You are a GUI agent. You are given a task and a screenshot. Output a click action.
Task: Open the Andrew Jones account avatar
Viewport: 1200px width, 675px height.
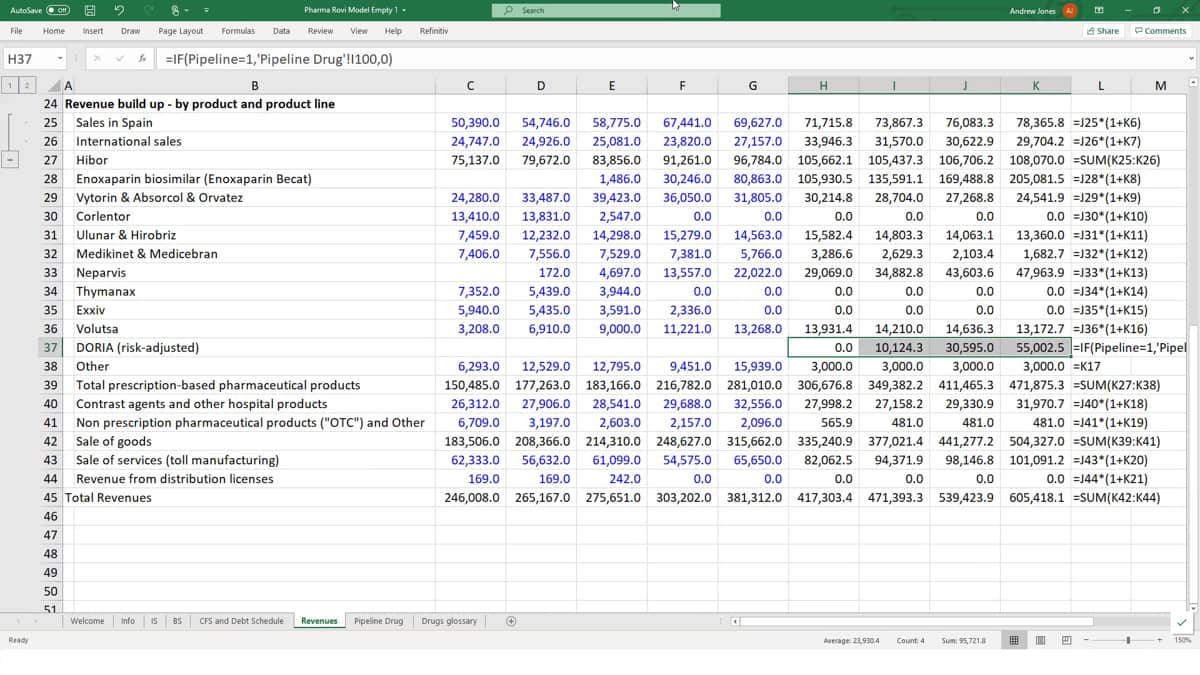[x=1069, y=10]
